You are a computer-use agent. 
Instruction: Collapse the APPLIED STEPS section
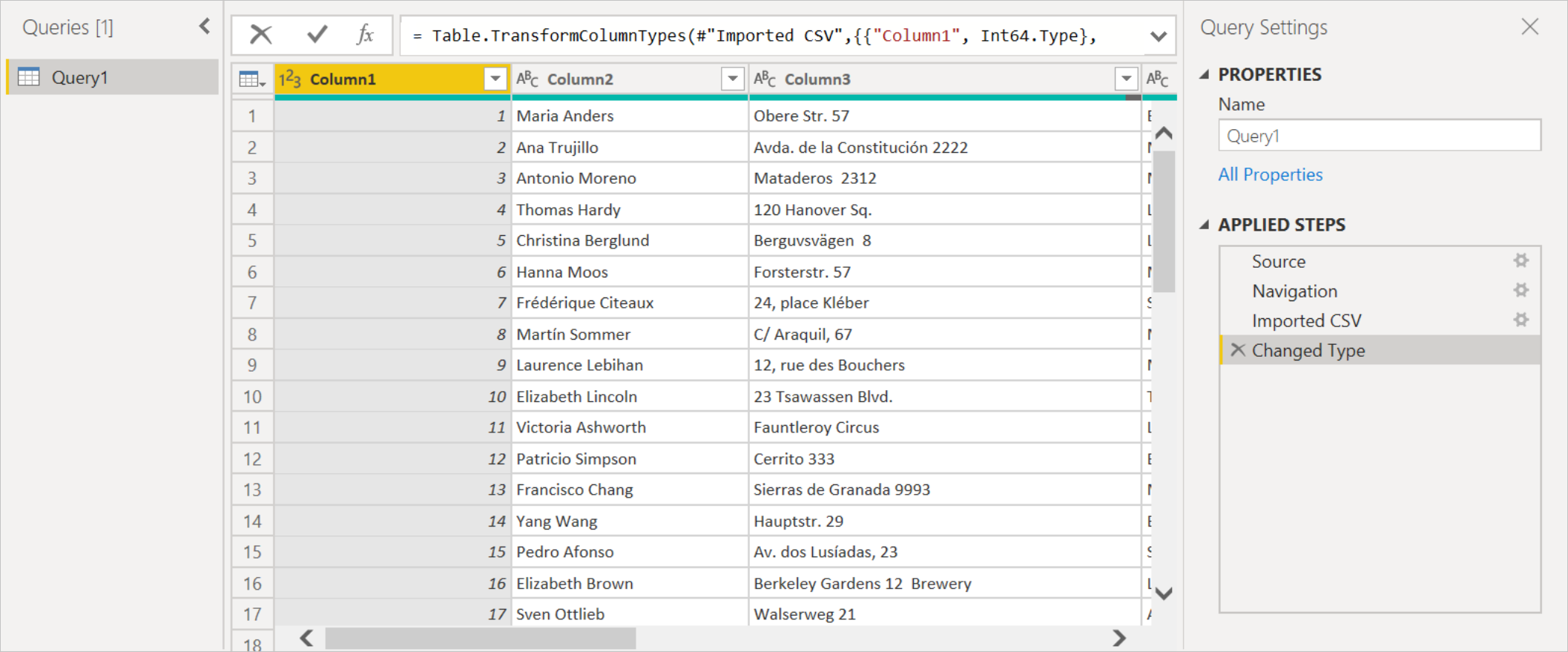pos(1205,225)
